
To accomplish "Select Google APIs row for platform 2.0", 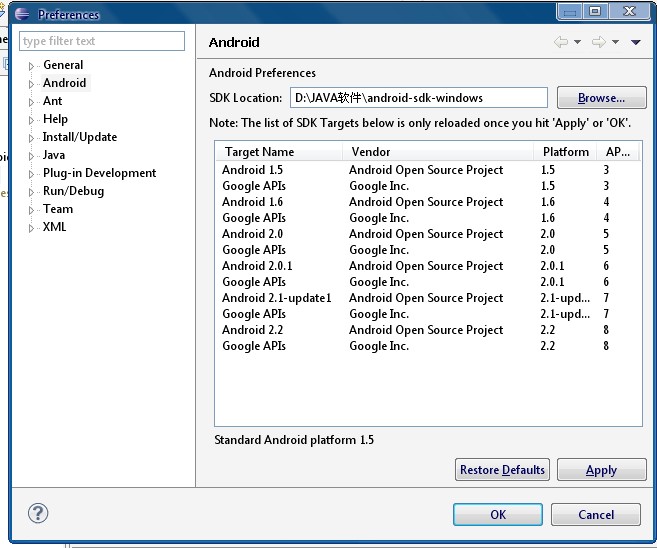I will 428,250.
